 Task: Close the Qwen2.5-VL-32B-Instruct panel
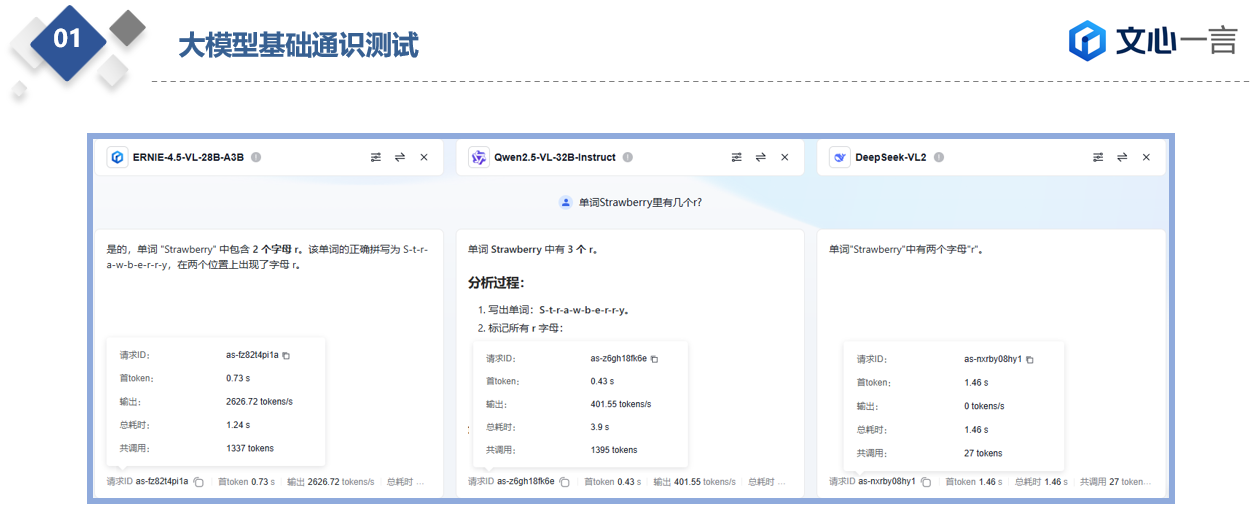(x=785, y=157)
